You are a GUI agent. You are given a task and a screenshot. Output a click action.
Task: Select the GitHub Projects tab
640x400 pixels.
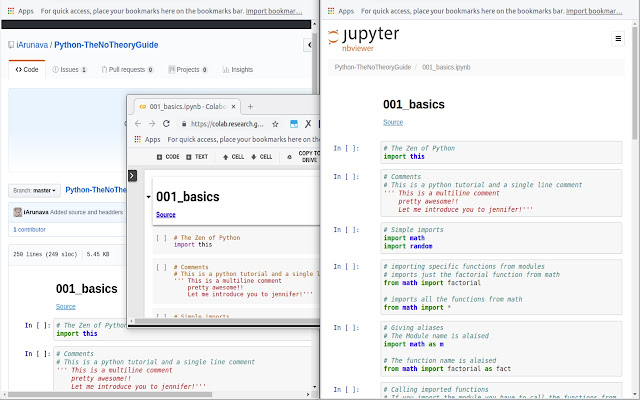tap(188, 70)
